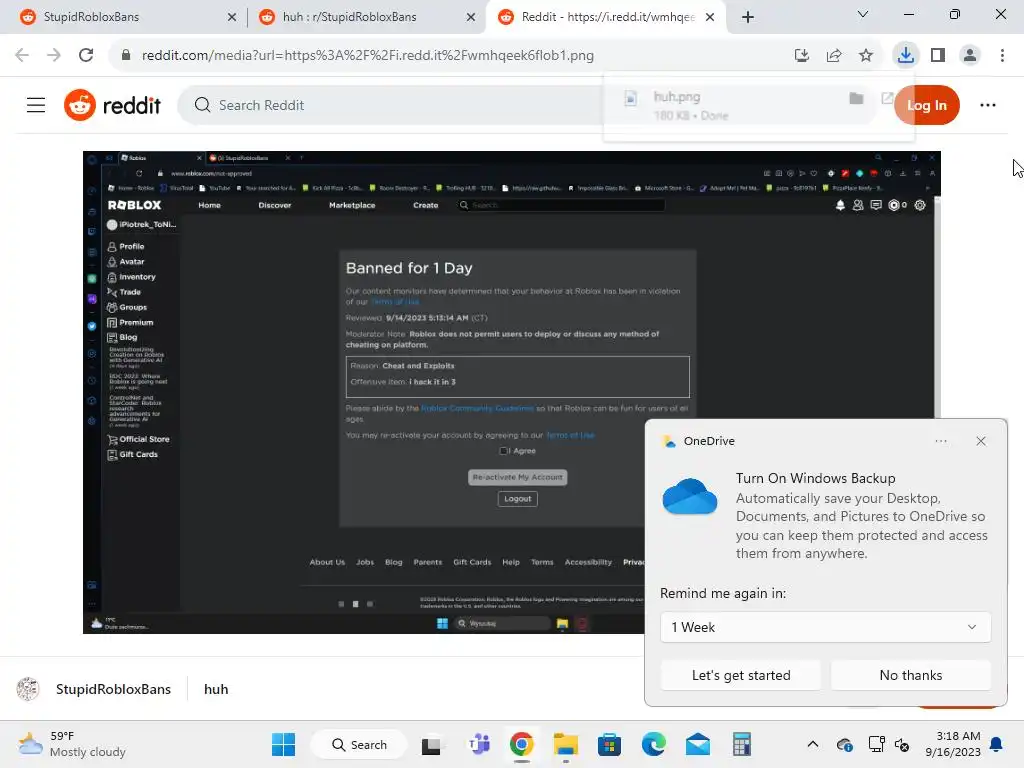1024x768 pixels.
Task: Open the Reddit hamburger menu
Action: (x=36, y=105)
